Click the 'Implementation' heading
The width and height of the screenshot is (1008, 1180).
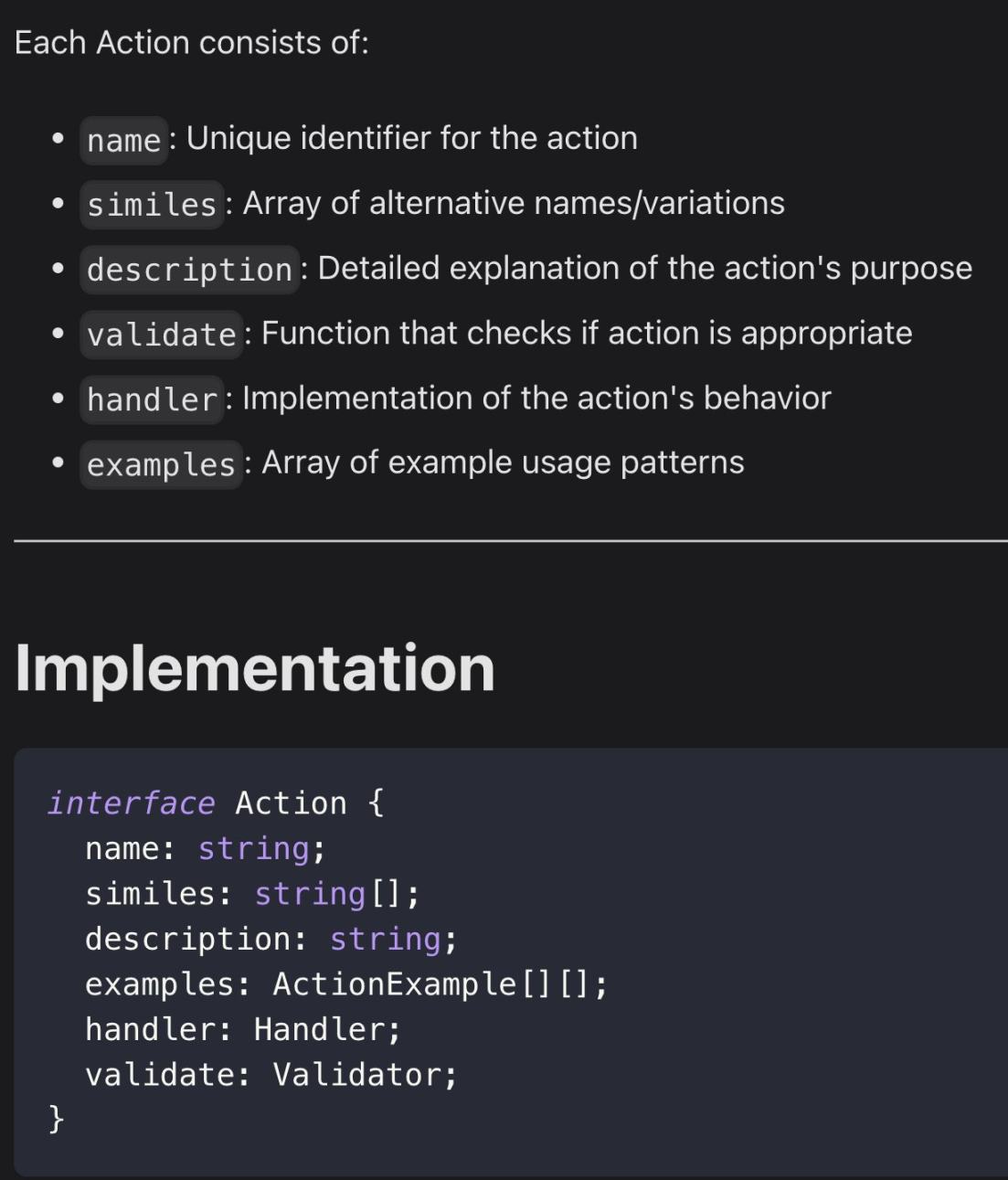pyautogui.click(x=255, y=668)
